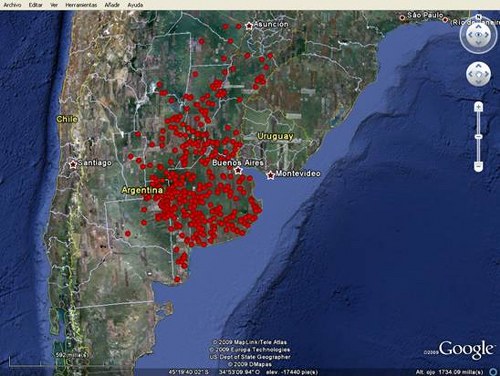Click zoom in plus button
The width and height of the screenshot is (500, 376).
[478, 107]
